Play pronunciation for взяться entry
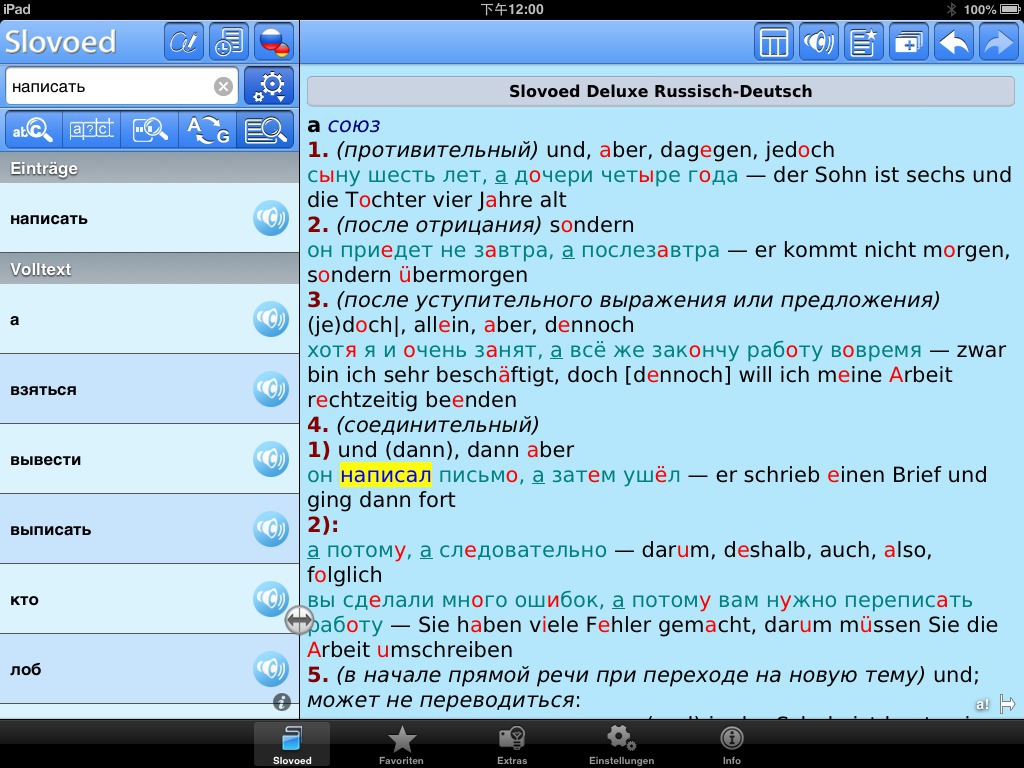Image resolution: width=1024 pixels, height=768 pixels. [271, 389]
